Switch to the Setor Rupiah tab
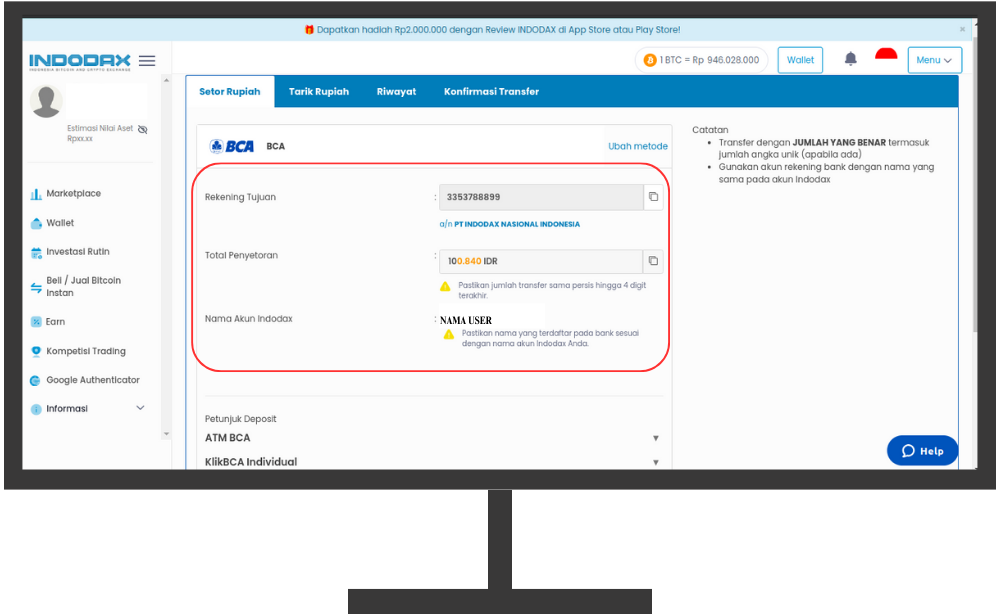The image size is (999, 614). pyautogui.click(x=230, y=92)
